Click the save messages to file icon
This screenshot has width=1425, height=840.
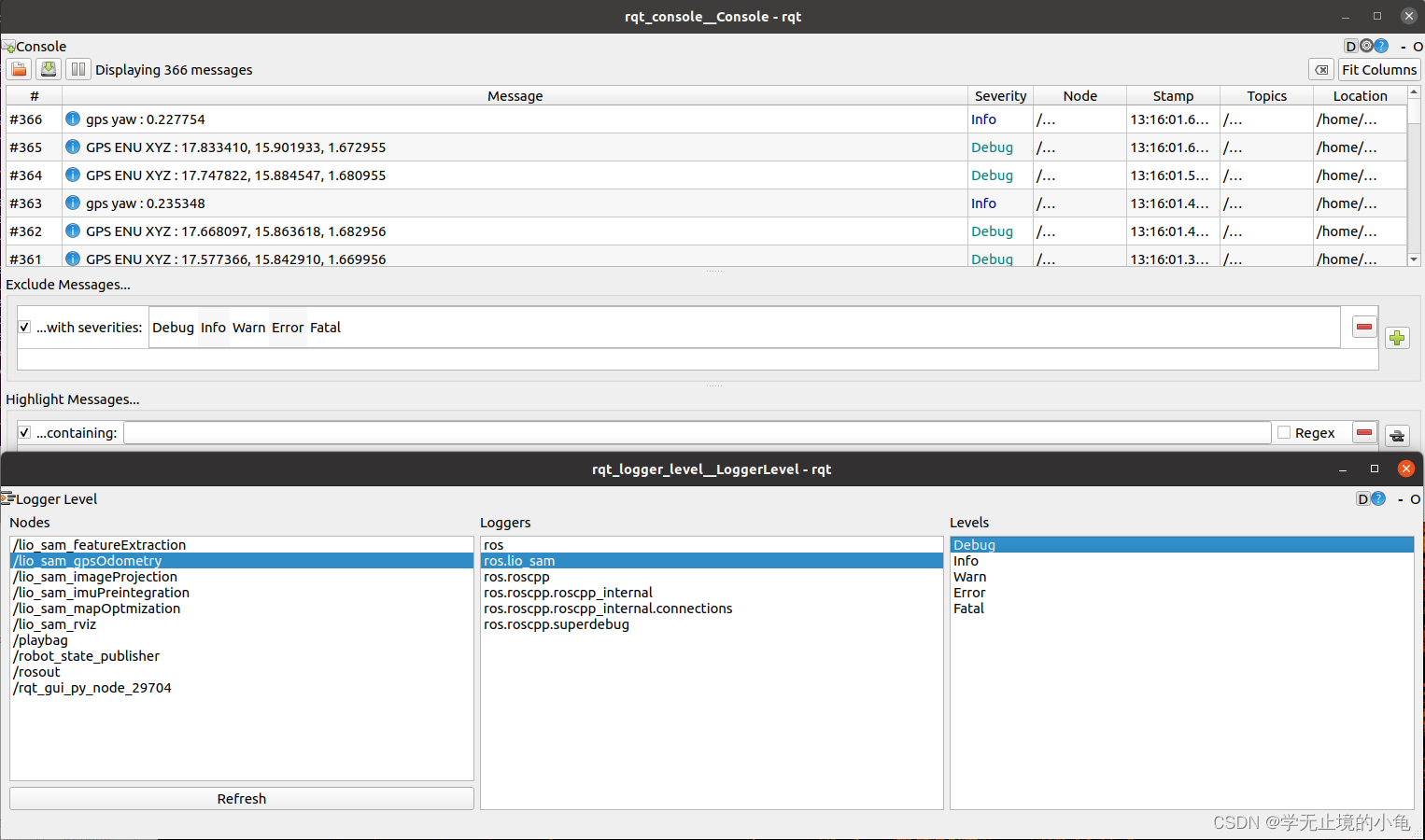point(49,69)
